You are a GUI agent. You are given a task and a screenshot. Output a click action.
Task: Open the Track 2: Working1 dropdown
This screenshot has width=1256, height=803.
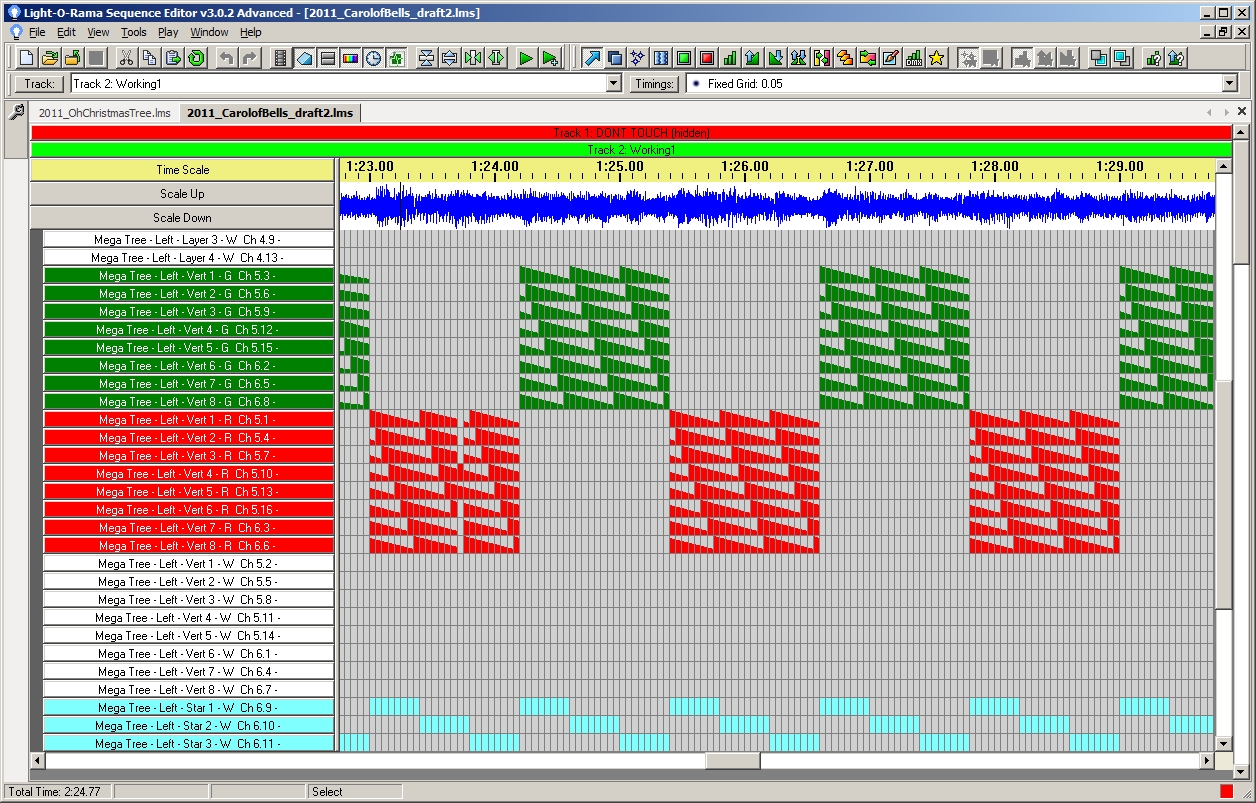tap(614, 84)
